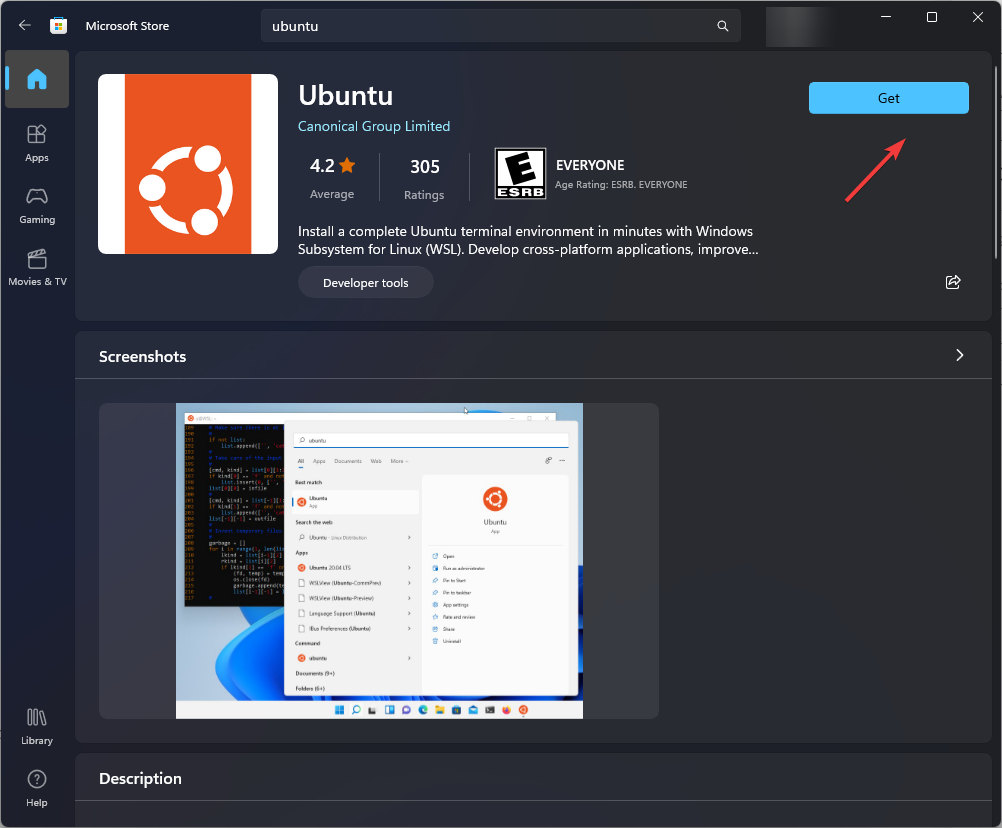Click the search magnifier icon
1002x828 pixels.
723,26
